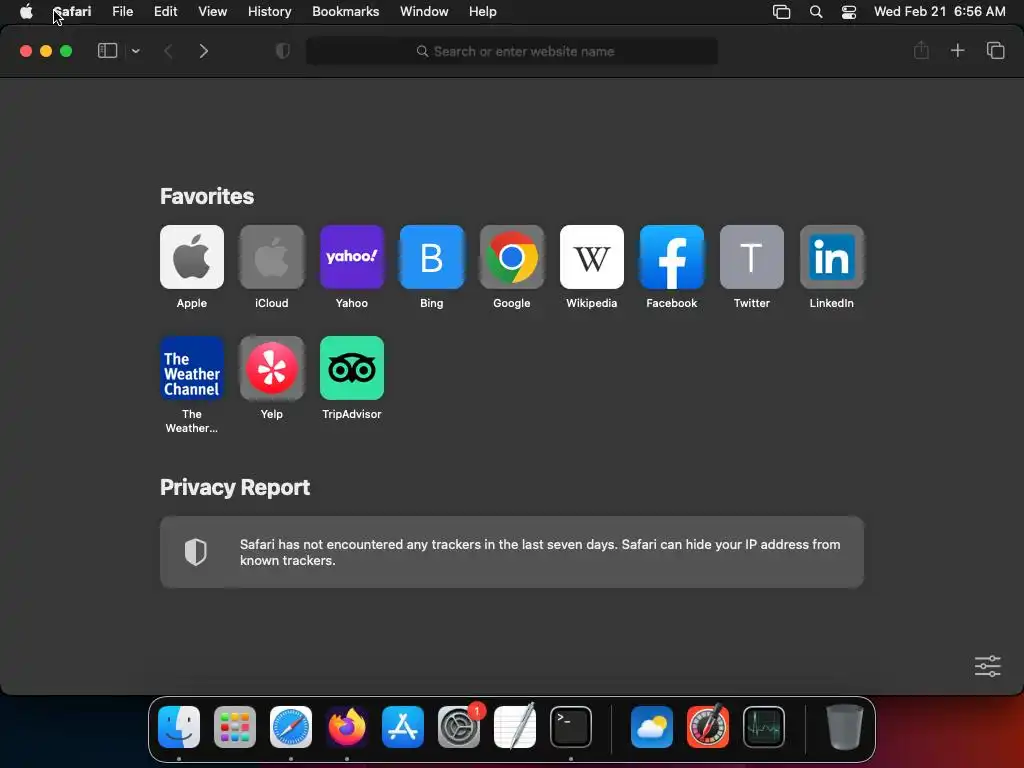Open the Window menu
The width and height of the screenshot is (1024, 768).
424,12
